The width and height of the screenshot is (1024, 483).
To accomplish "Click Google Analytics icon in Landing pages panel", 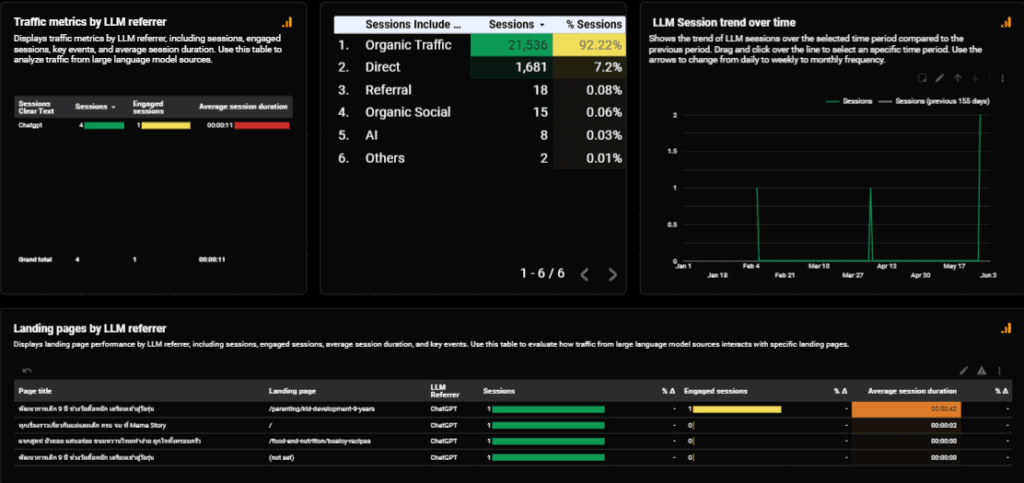I will pyautogui.click(x=1004, y=328).
